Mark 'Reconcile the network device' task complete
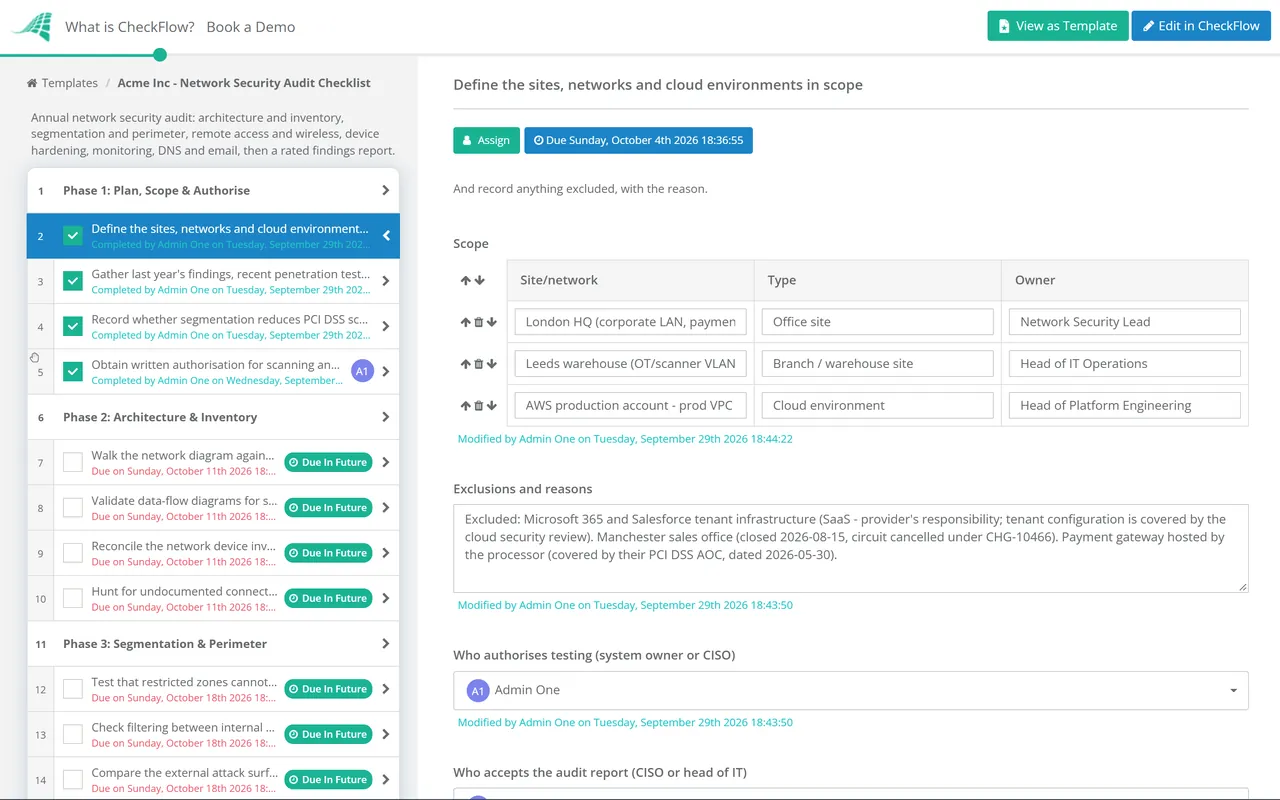Image resolution: width=1280 pixels, height=800 pixels. point(73,553)
